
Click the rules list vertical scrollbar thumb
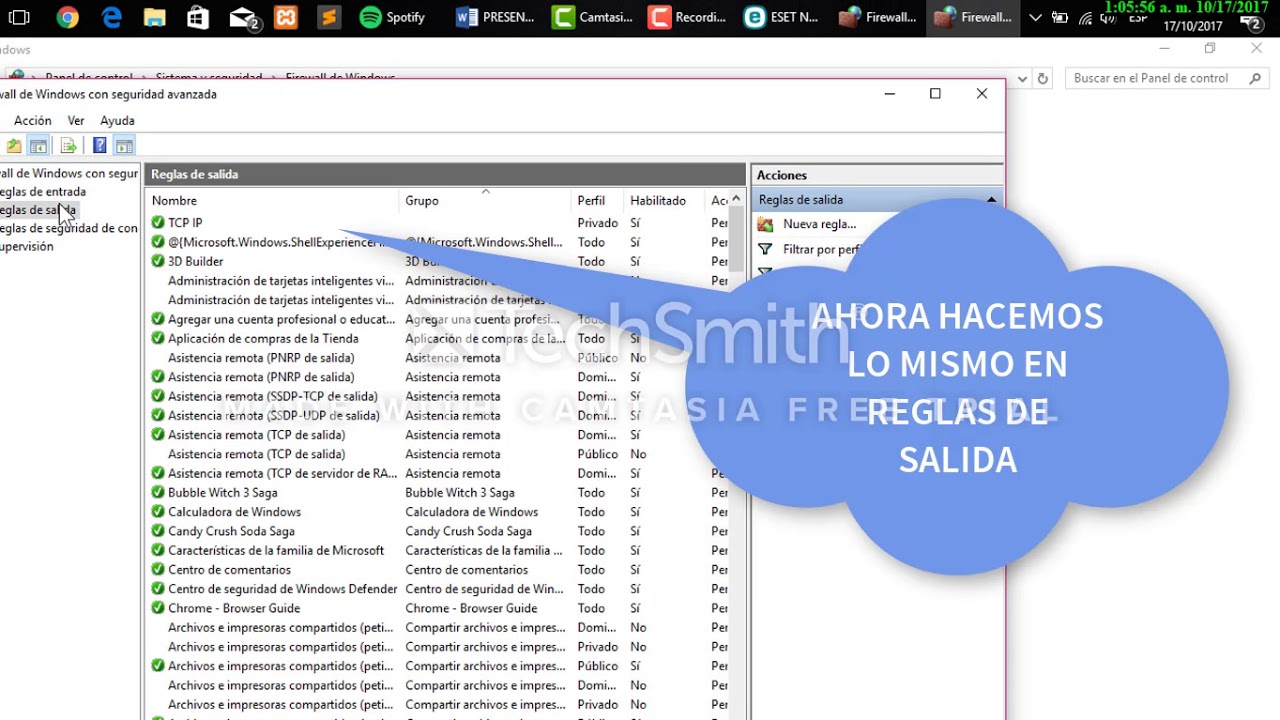click(x=736, y=240)
